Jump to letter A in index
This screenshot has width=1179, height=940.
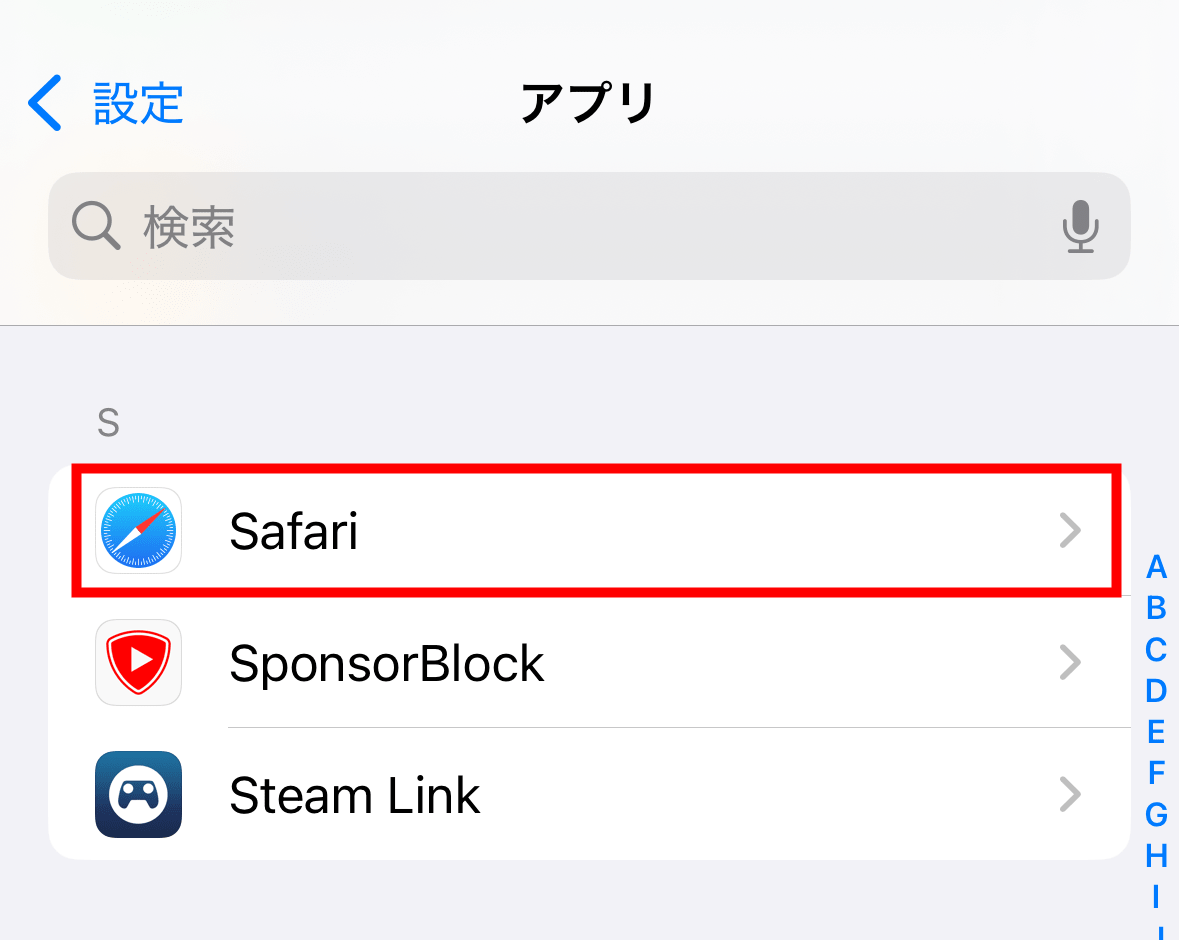1156,567
